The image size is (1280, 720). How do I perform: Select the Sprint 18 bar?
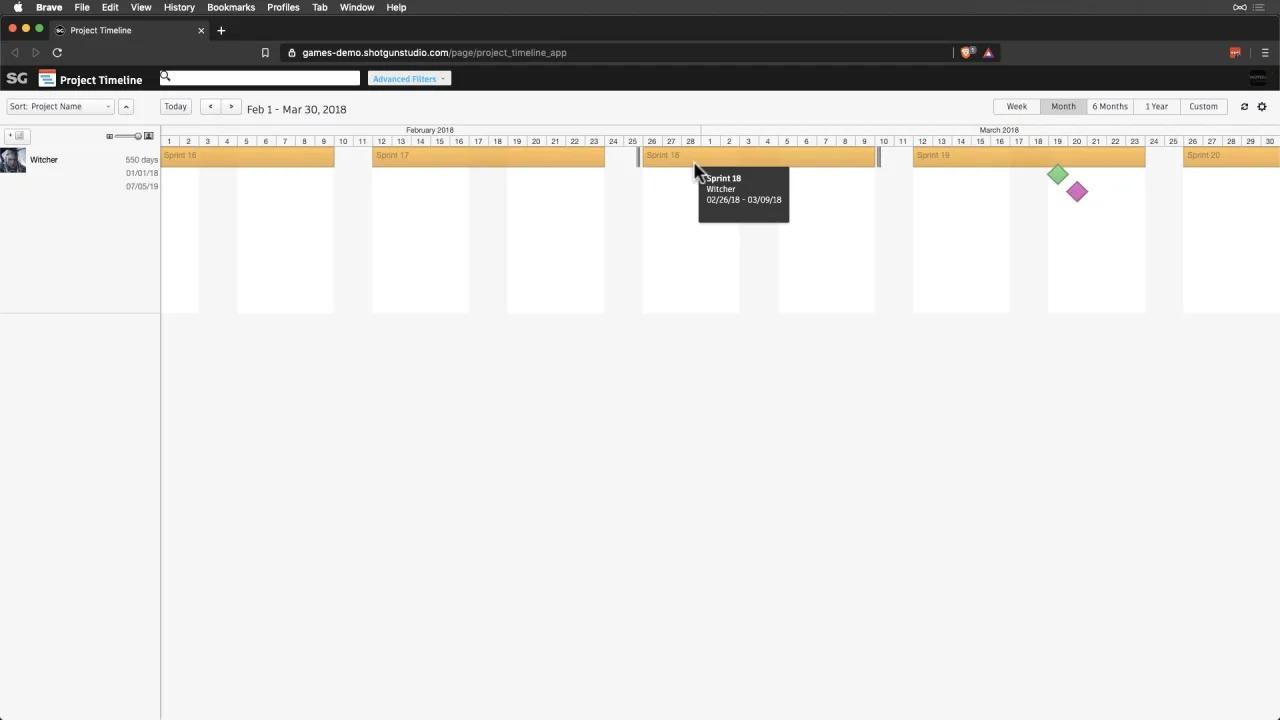tap(759, 155)
